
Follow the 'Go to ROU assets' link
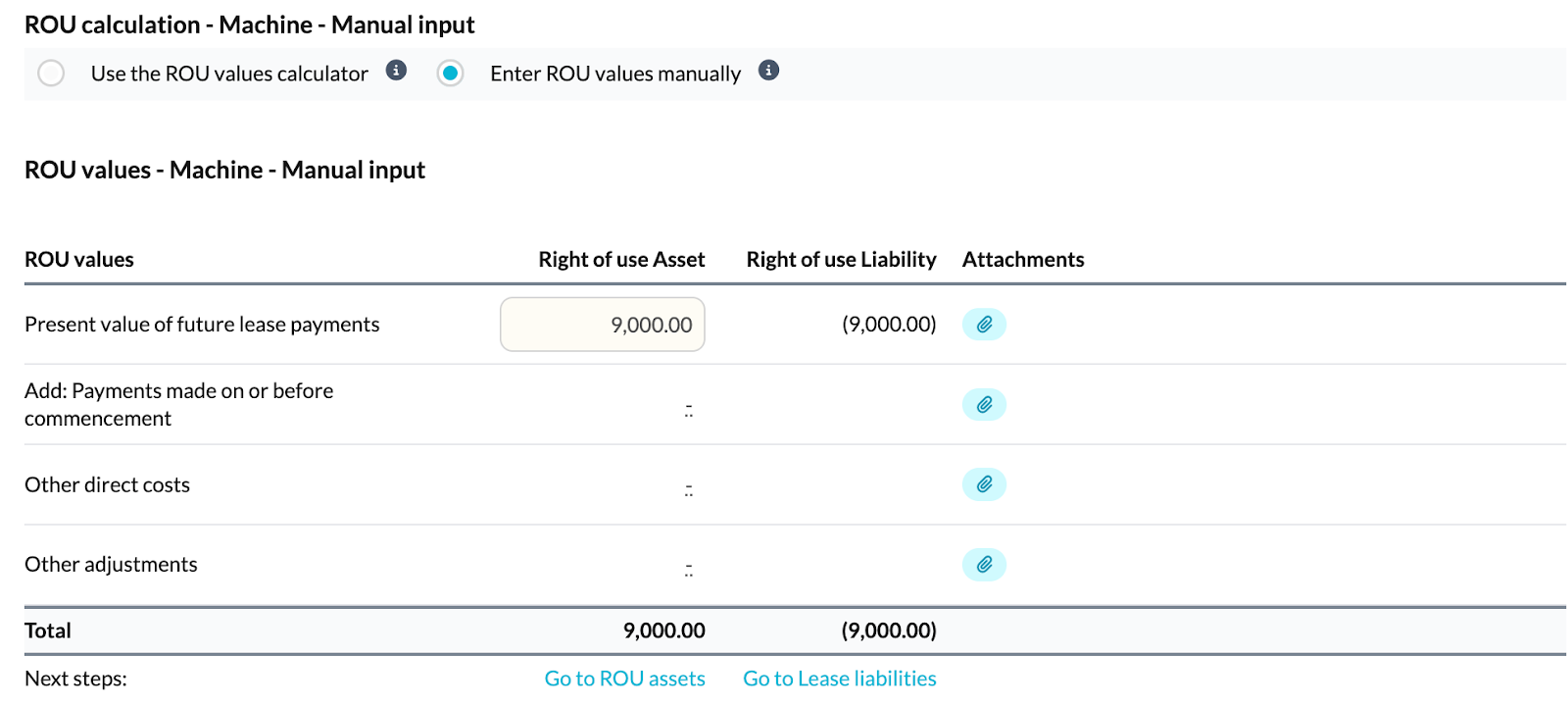pos(624,679)
